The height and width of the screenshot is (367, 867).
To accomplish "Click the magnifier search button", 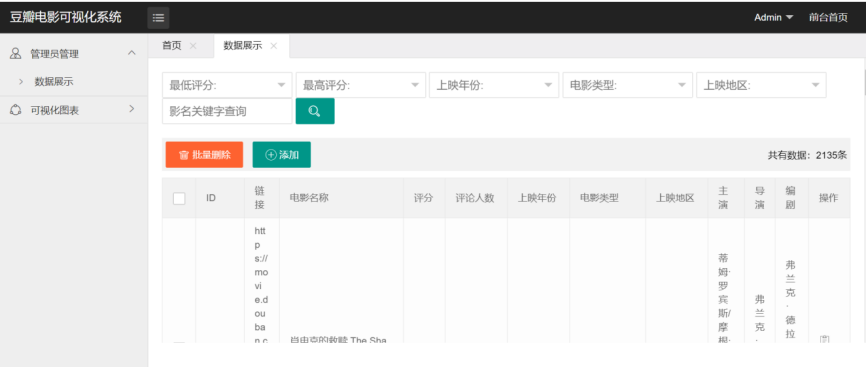I will pyautogui.click(x=315, y=111).
